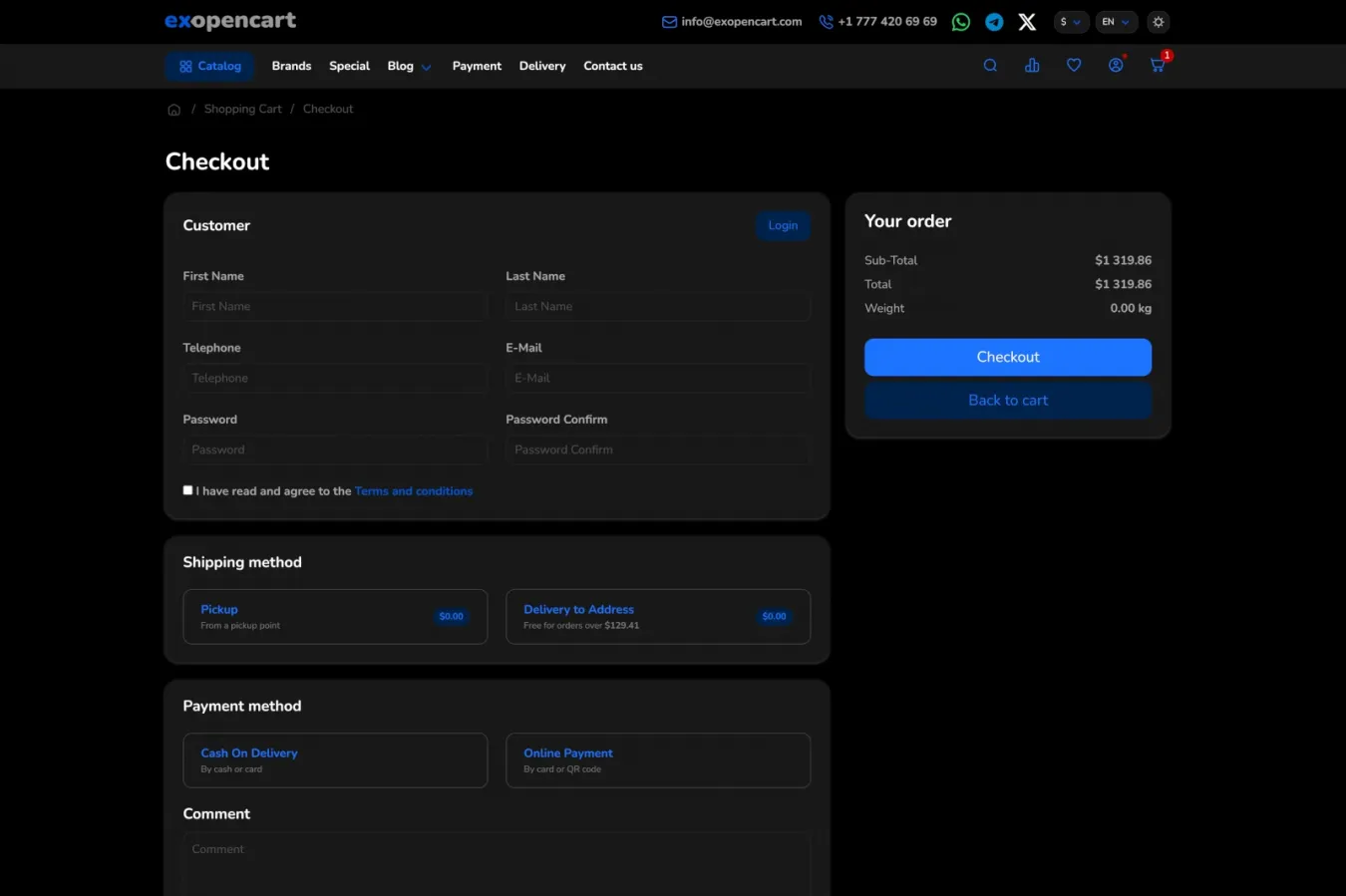This screenshot has width=1346, height=896.
Task: Open the WhatsApp contact icon
Action: (960, 22)
